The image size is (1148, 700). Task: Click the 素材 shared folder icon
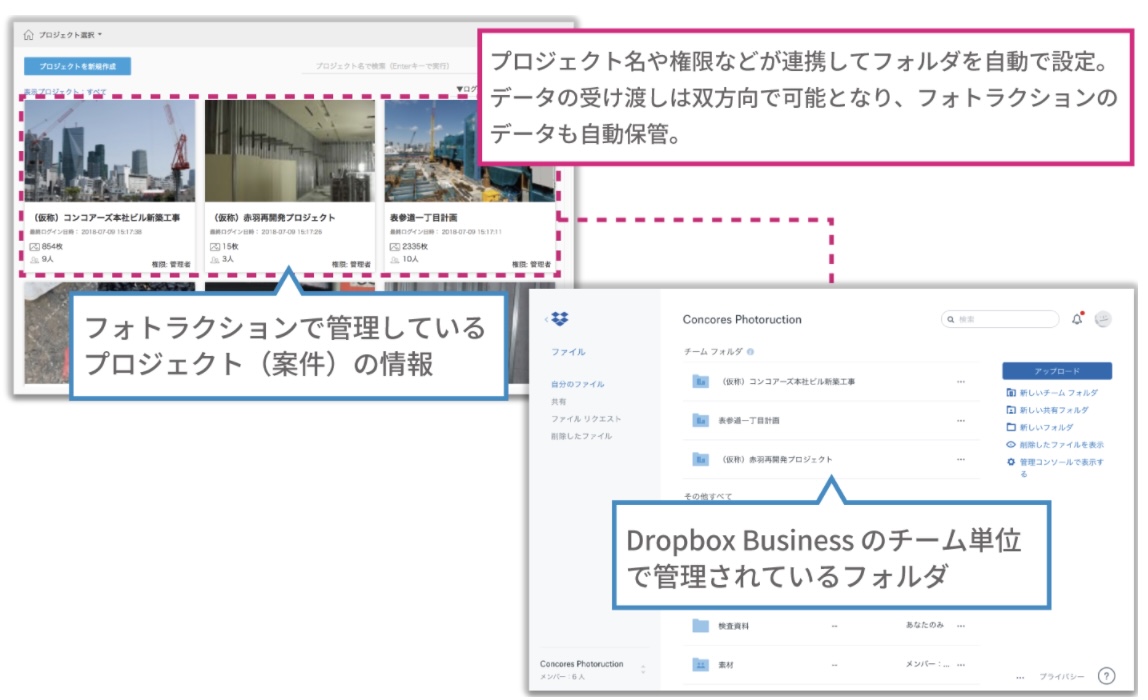(x=701, y=665)
